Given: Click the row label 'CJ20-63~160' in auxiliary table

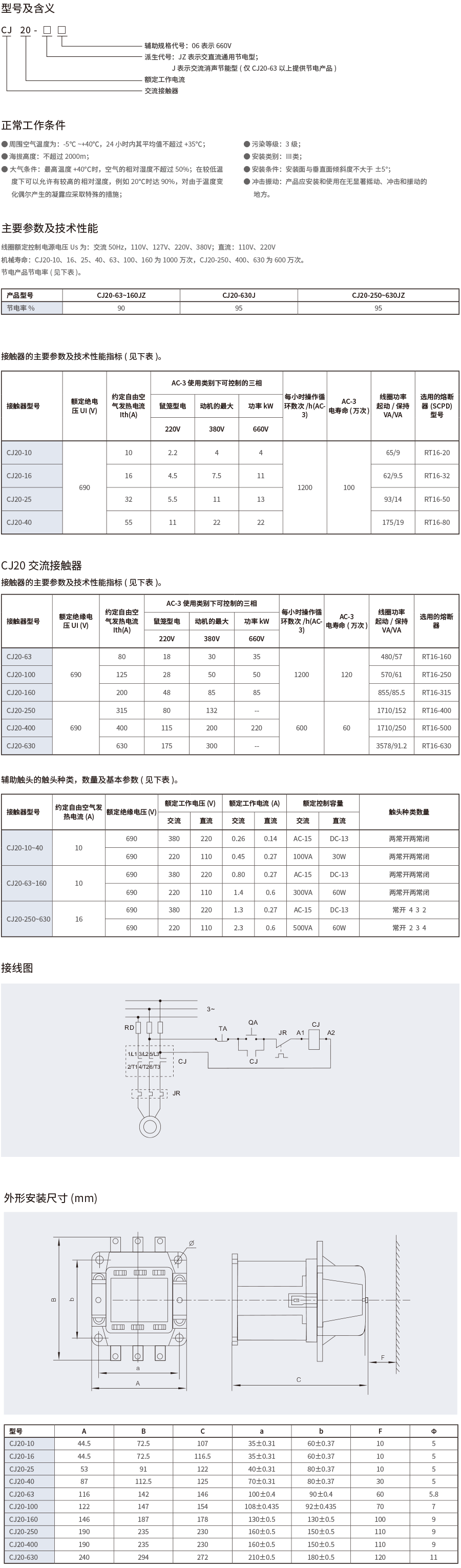Looking at the screenshot, I should tap(27, 883).
